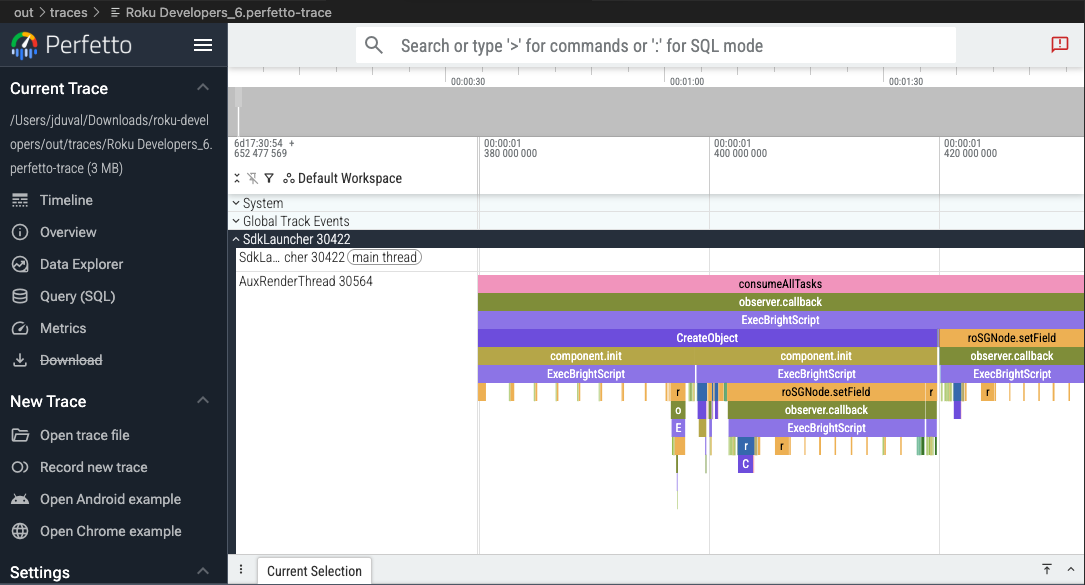Click the red feedback alert icon
The height and width of the screenshot is (585, 1085).
[1059, 45]
